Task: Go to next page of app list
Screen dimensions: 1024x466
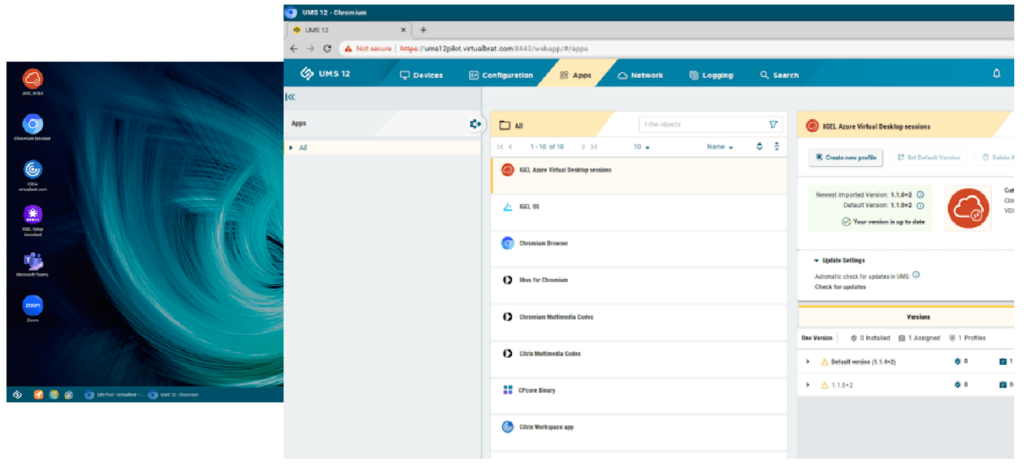Action: [583, 147]
